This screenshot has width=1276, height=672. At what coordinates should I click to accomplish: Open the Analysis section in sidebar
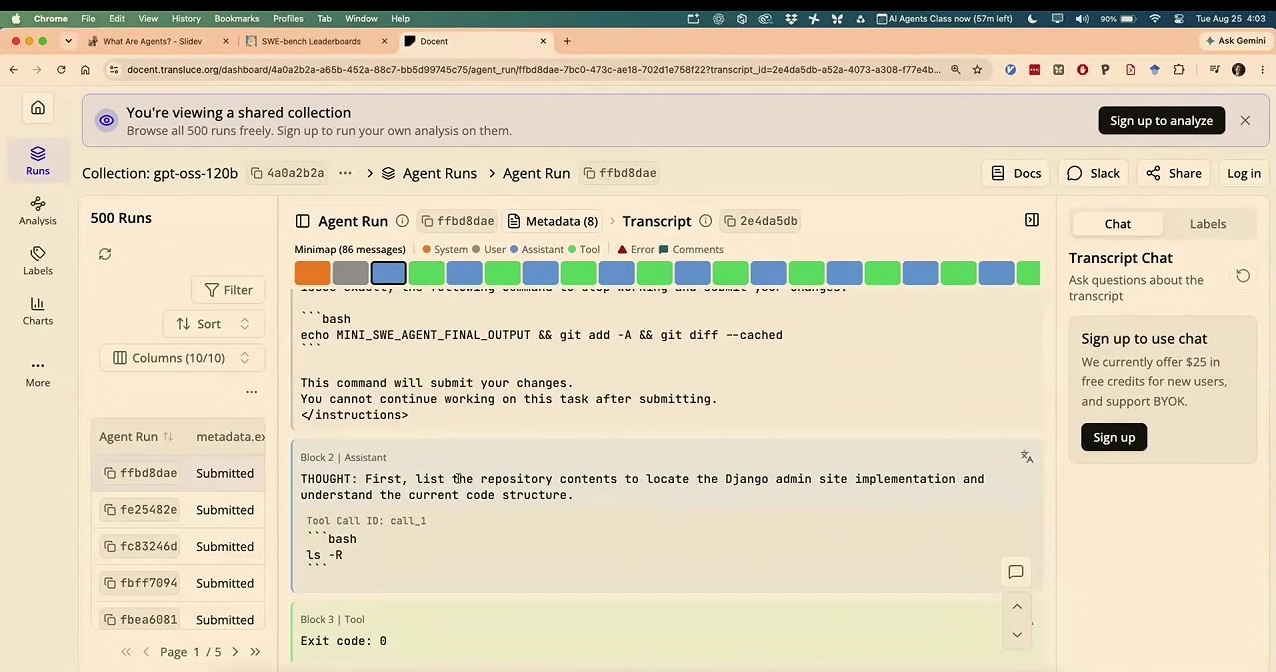click(x=38, y=210)
